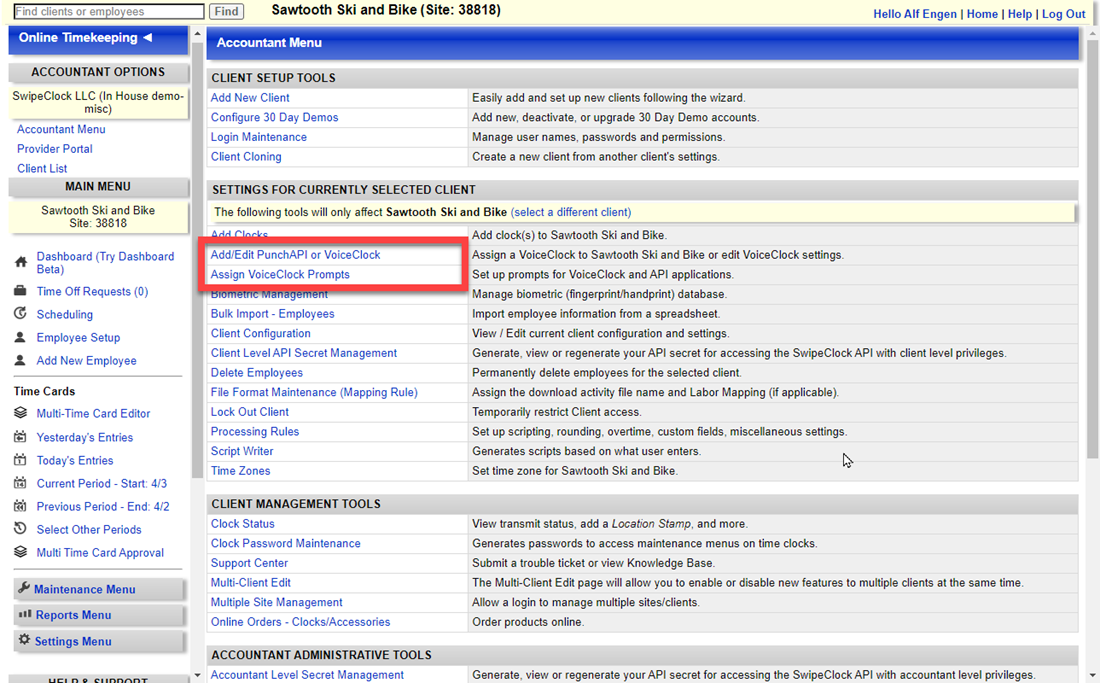
Task: Open Accountant Menu in sidebar
Action: [61, 129]
